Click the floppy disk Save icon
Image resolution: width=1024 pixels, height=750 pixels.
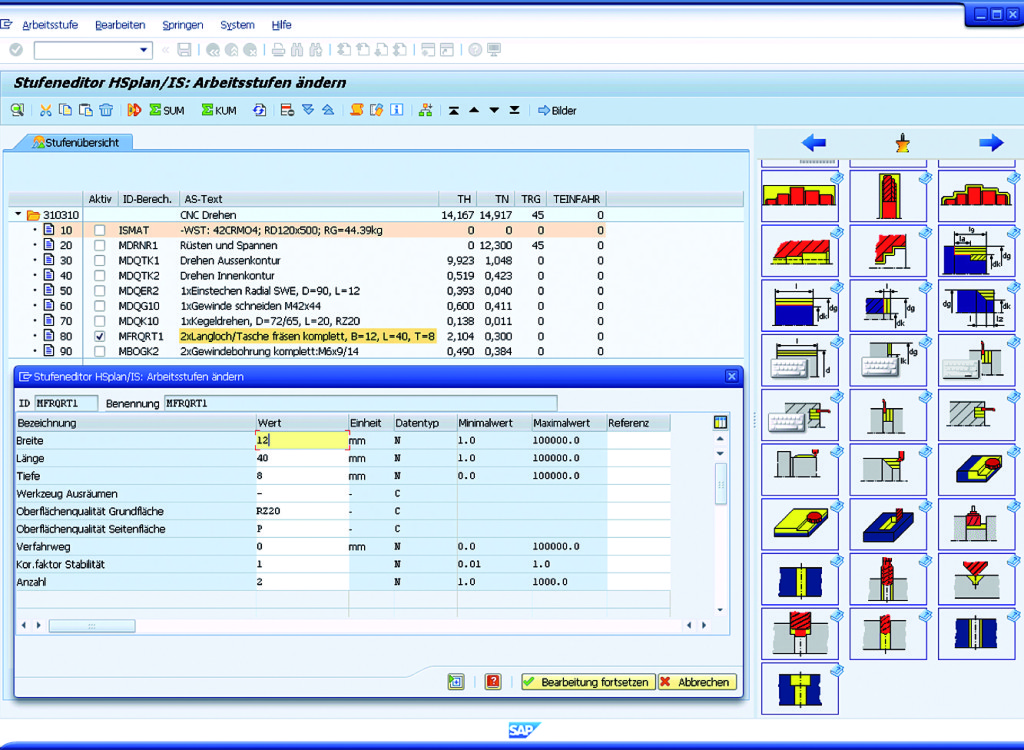coord(184,50)
